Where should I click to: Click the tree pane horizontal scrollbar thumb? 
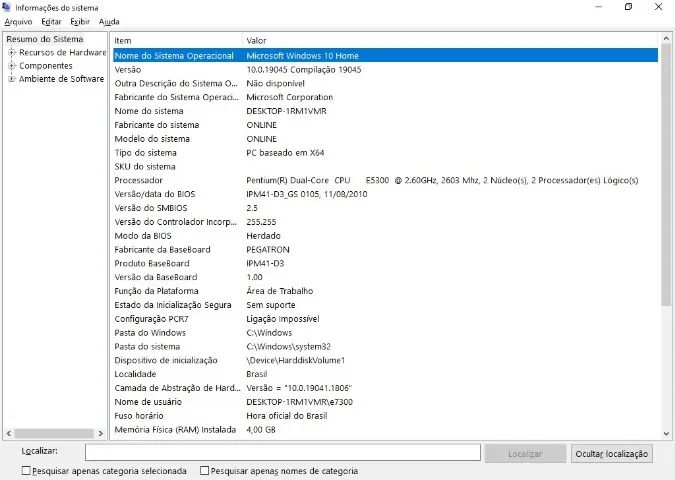pyautogui.click(x=54, y=434)
